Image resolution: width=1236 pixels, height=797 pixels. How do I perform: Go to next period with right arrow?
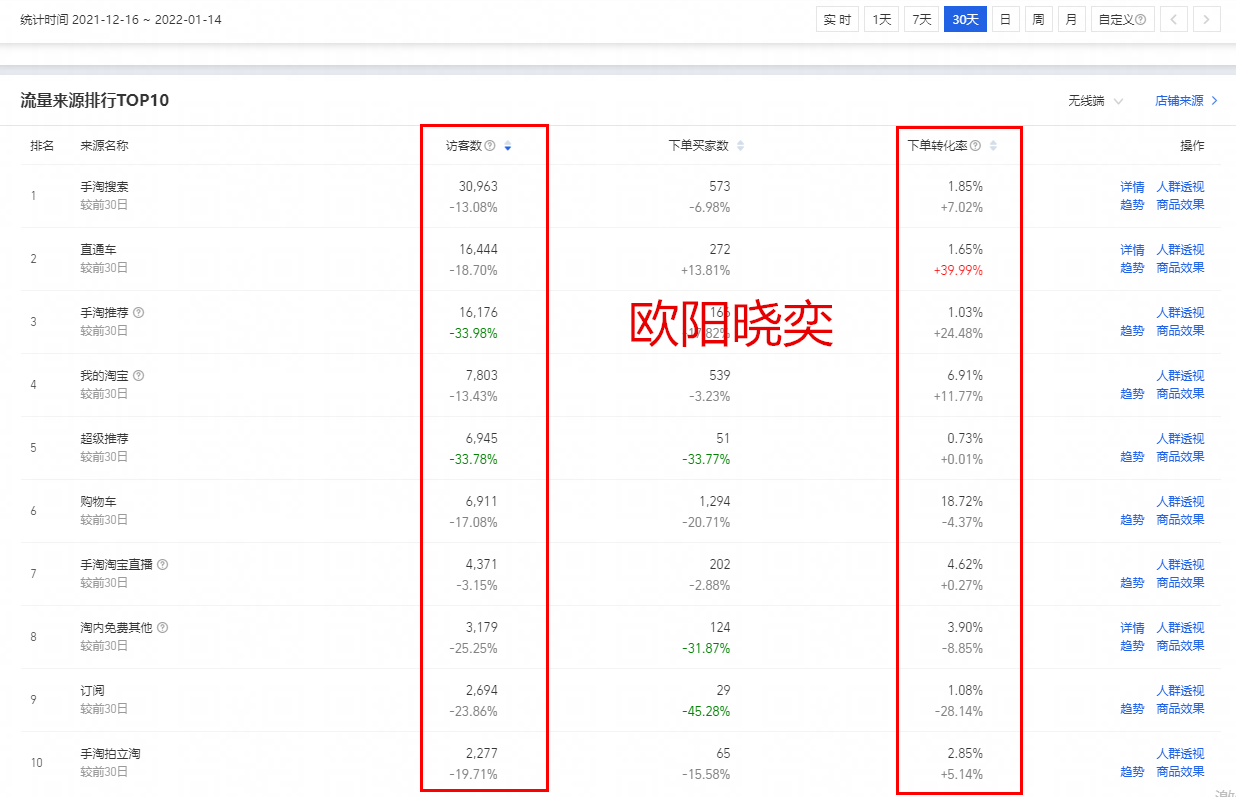pos(1207,19)
